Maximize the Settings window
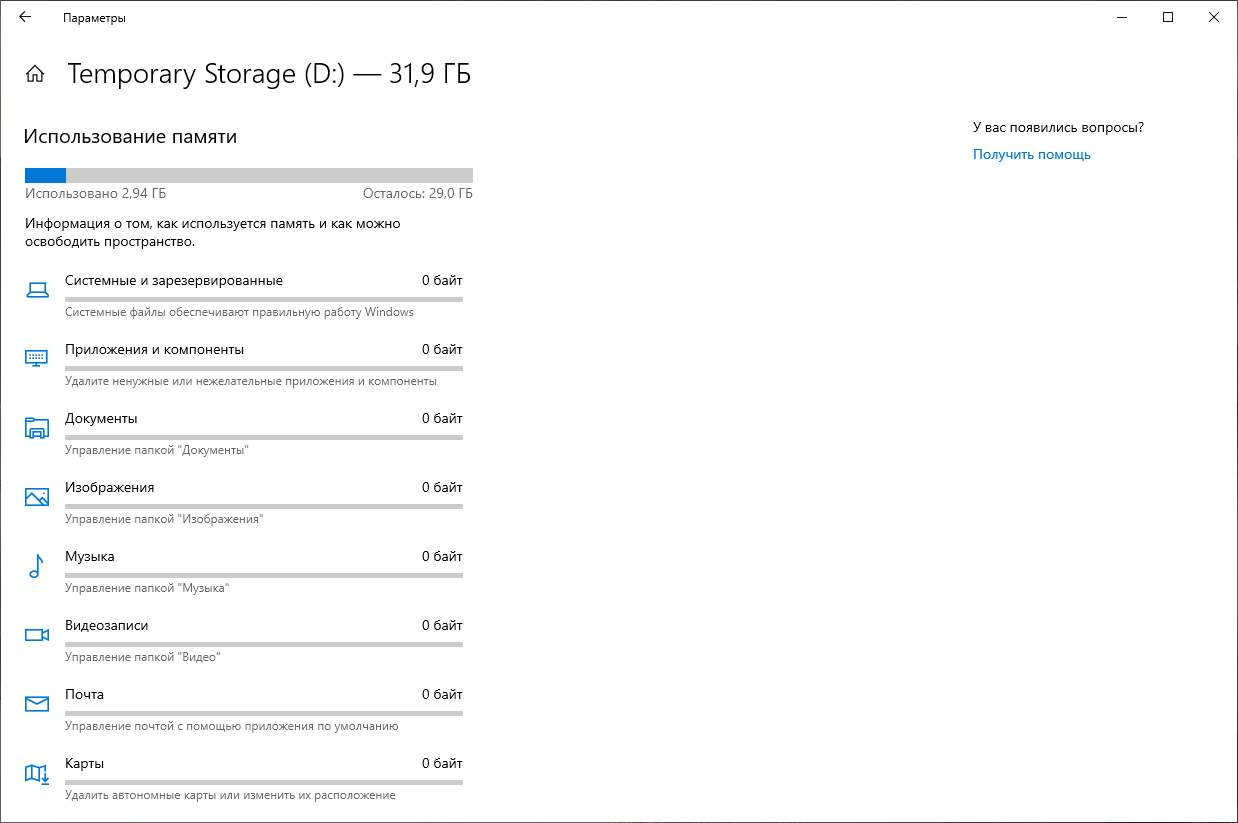The image size is (1238, 823). click(x=1168, y=17)
